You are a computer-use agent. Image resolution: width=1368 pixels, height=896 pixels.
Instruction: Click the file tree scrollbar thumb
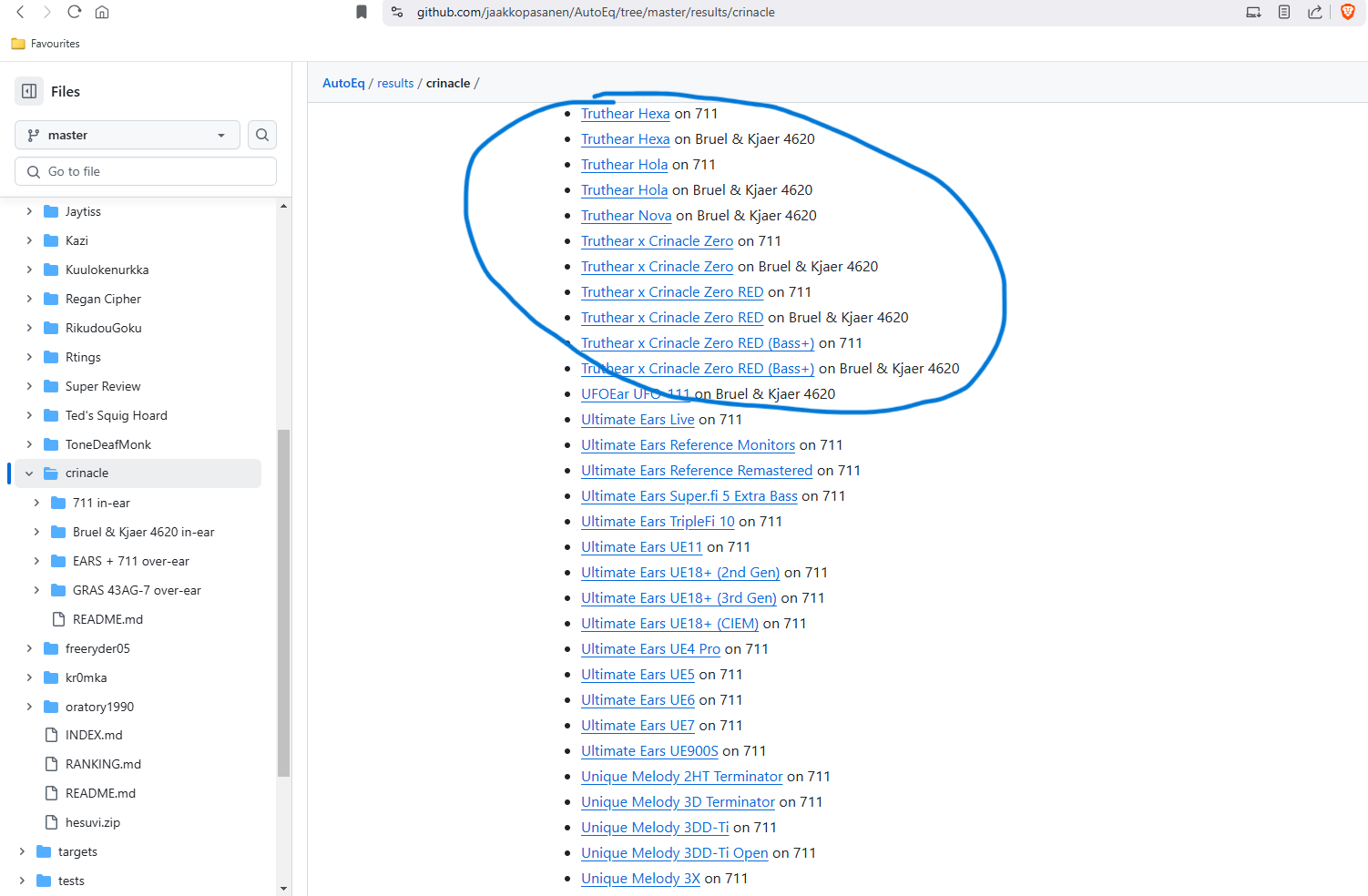tap(283, 603)
